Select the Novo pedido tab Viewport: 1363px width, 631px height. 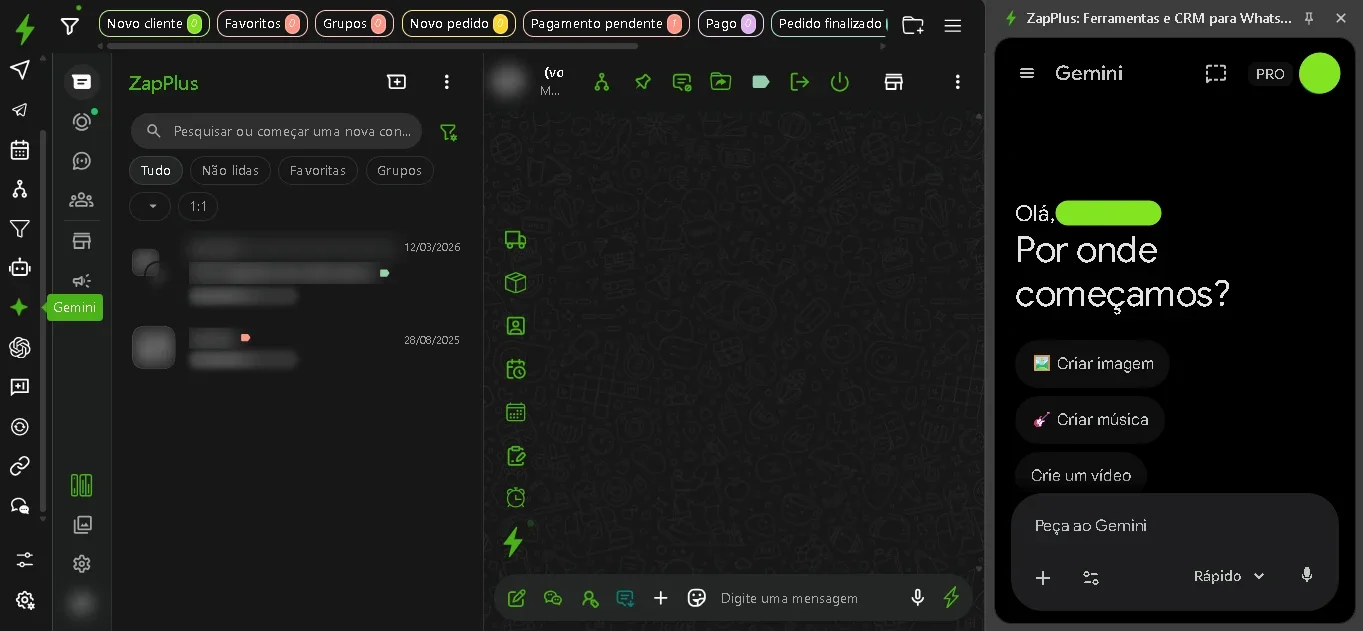point(458,23)
